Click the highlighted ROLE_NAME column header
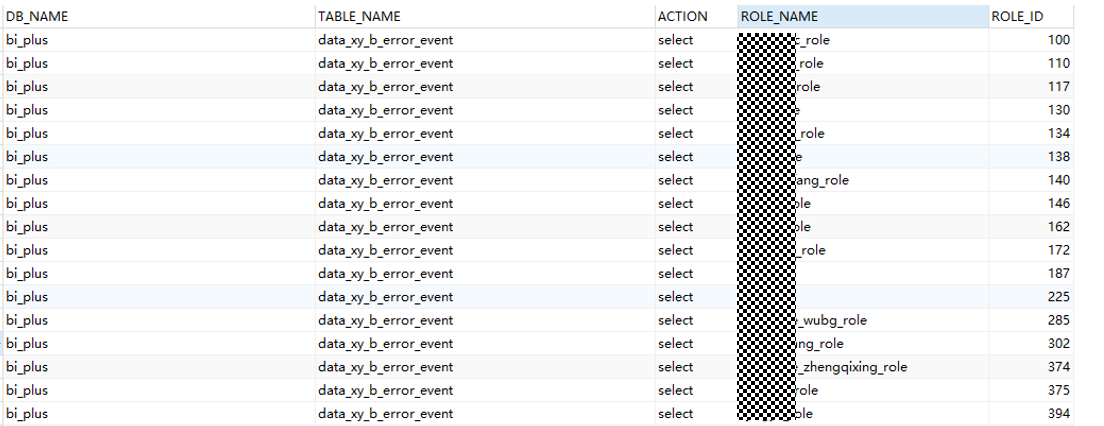1104x426 pixels. [x=779, y=16]
